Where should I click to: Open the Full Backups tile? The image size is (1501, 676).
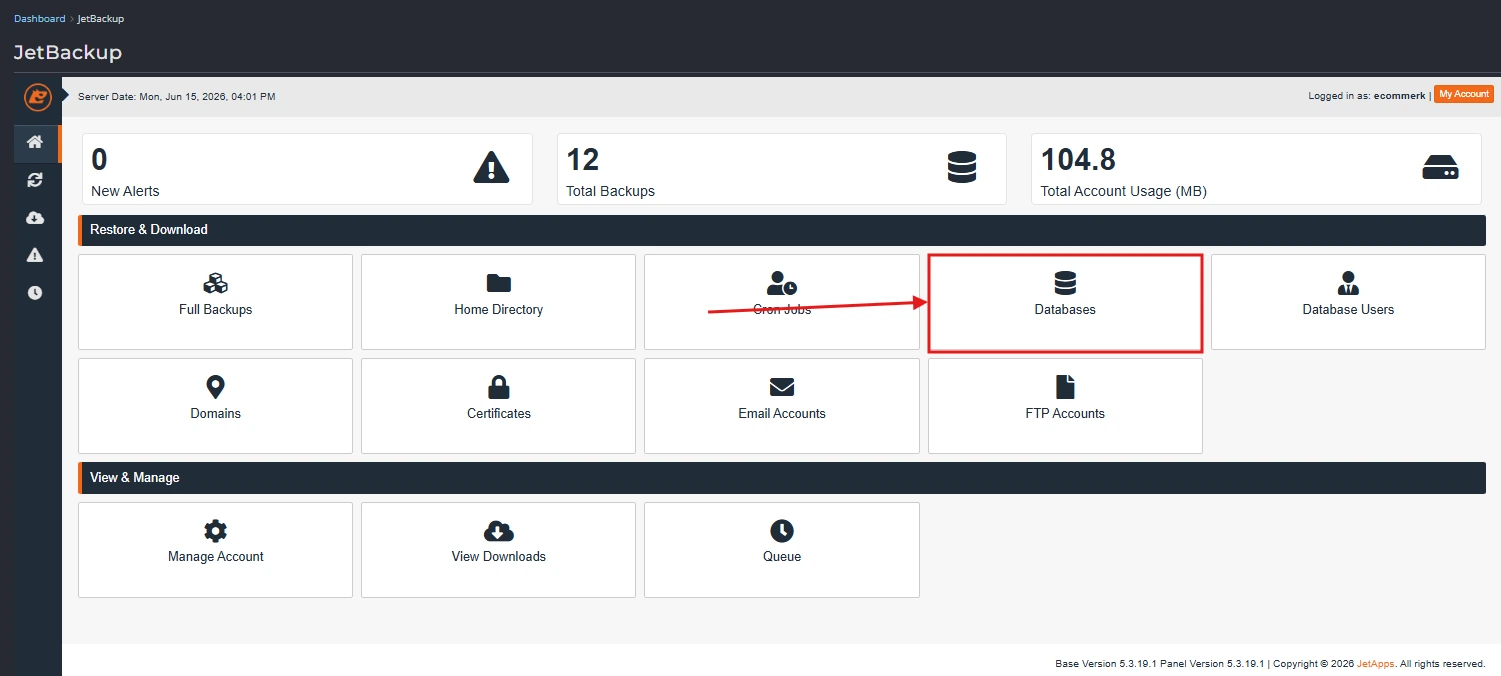215,302
